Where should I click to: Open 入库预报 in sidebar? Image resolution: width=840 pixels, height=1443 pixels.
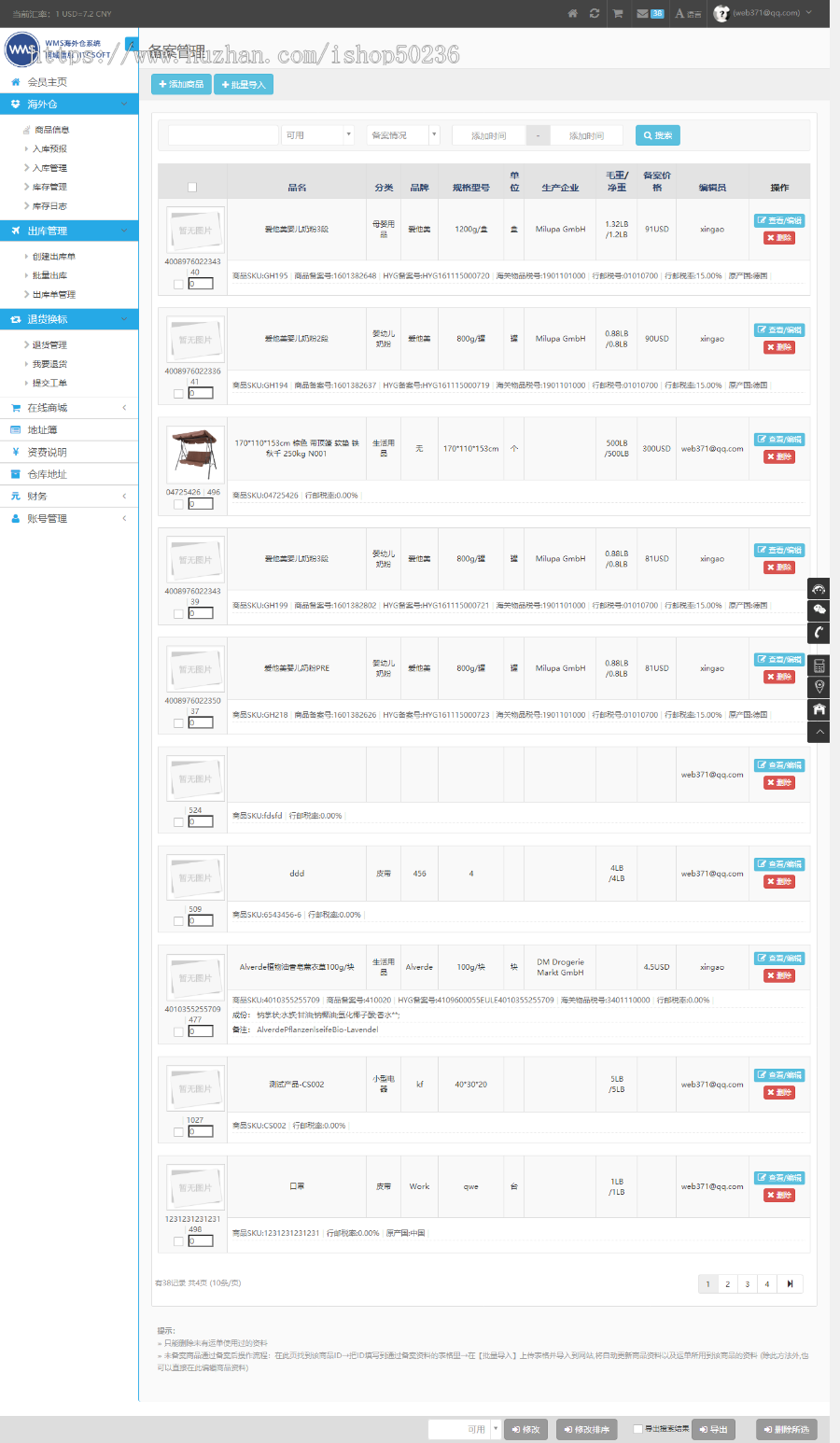tap(49, 149)
